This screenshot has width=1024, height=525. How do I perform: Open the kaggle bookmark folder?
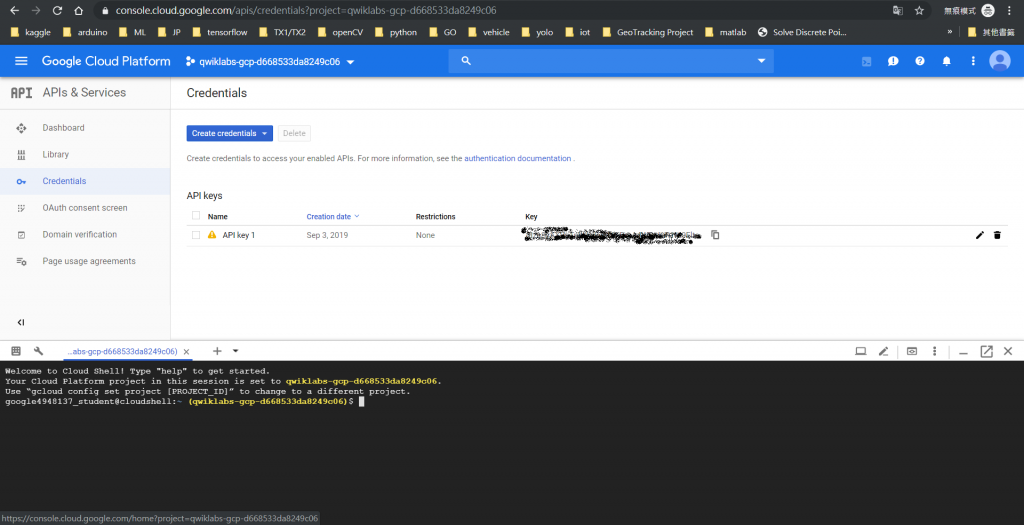point(31,32)
